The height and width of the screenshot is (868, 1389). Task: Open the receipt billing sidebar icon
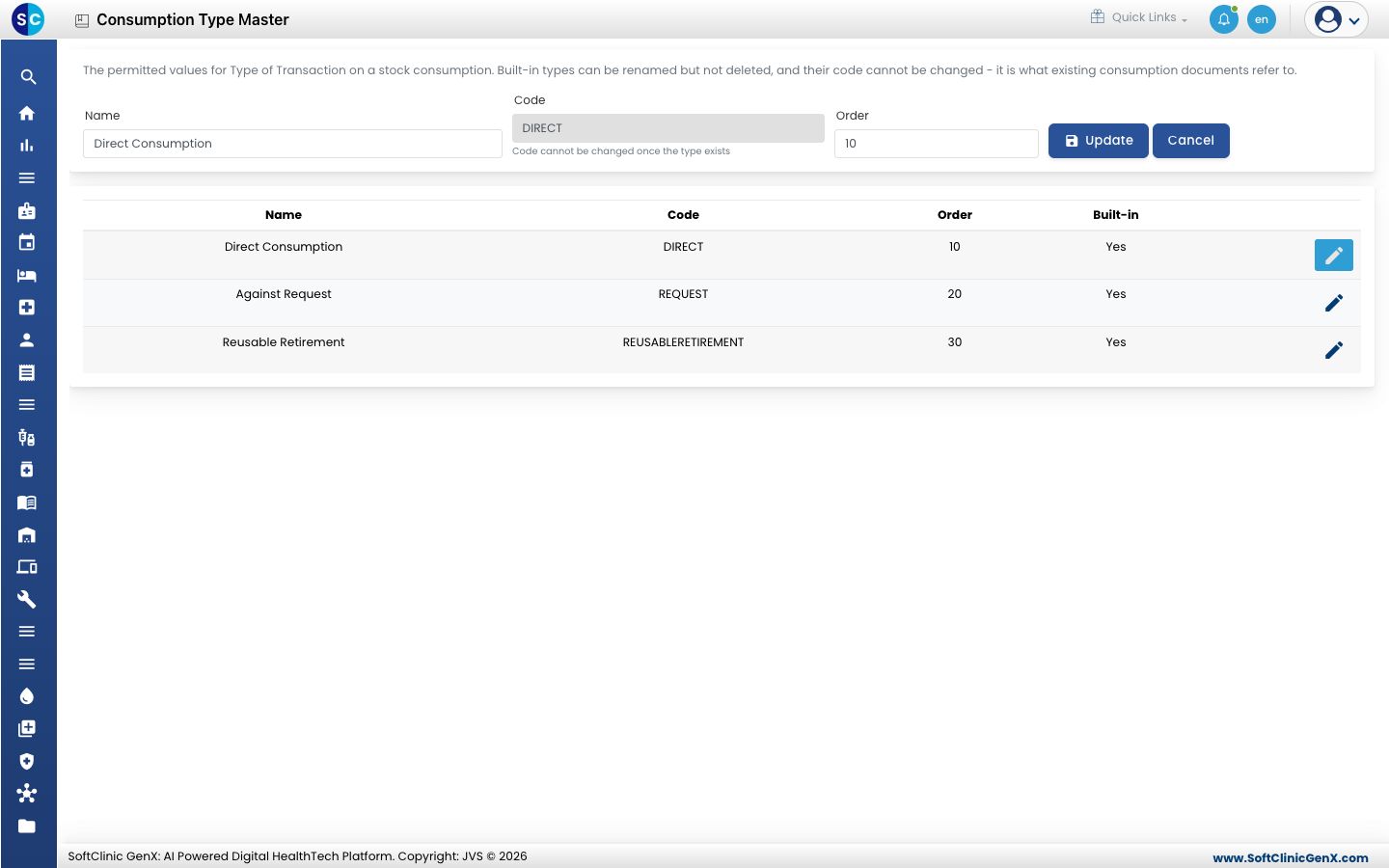pyautogui.click(x=27, y=372)
